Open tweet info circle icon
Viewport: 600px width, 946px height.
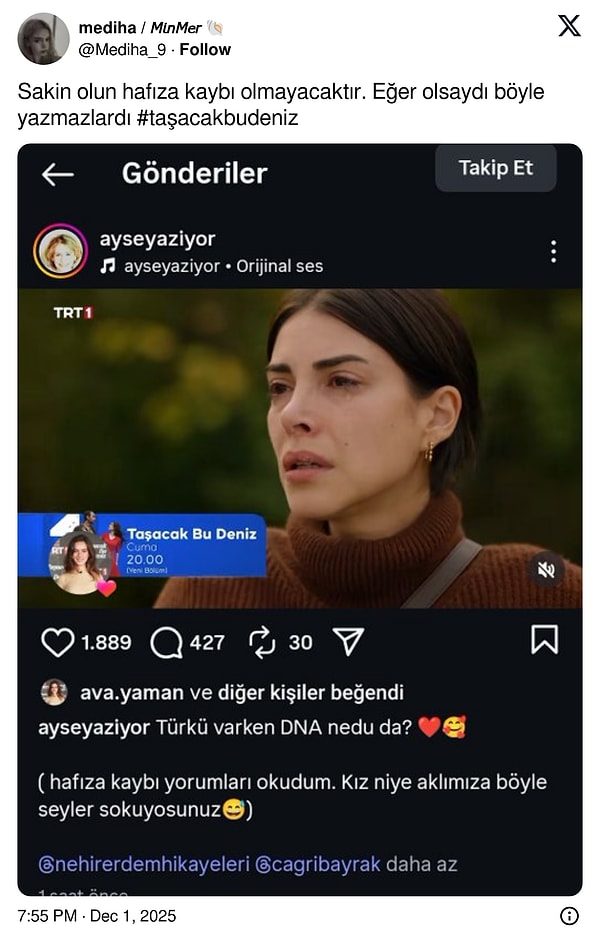coord(569,916)
